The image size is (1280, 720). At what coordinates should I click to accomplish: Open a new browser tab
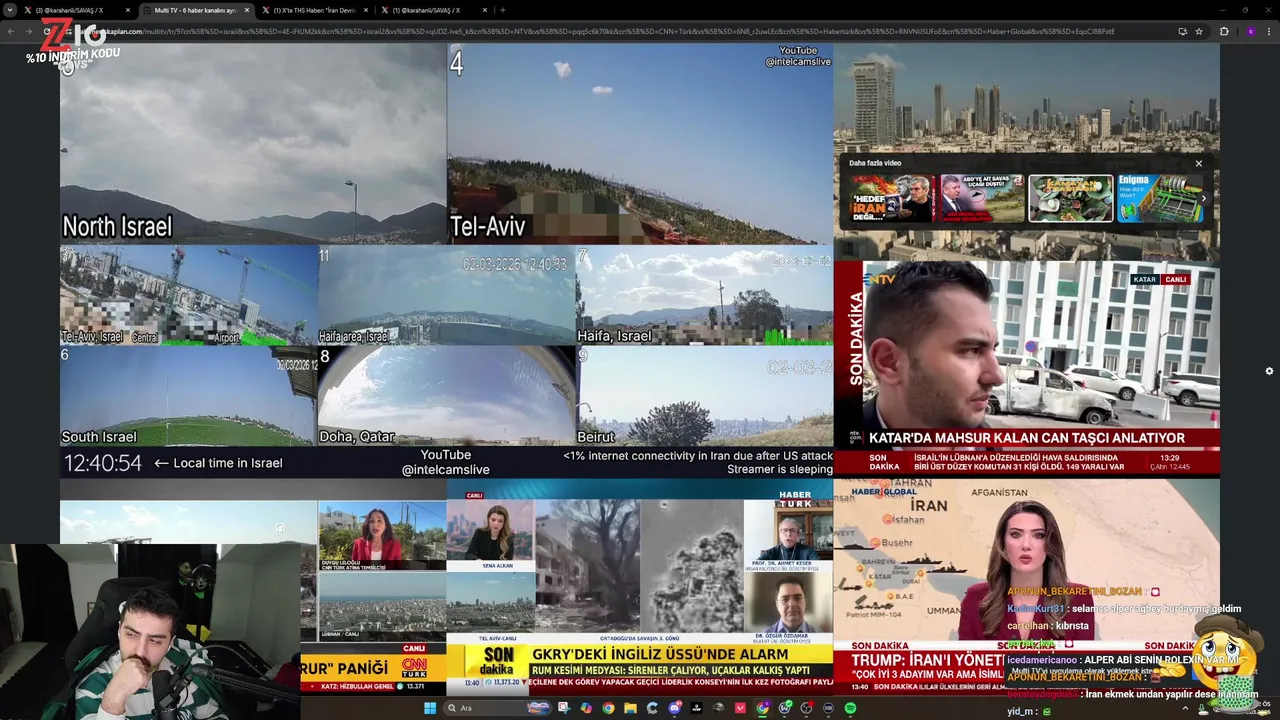pyautogui.click(x=502, y=10)
